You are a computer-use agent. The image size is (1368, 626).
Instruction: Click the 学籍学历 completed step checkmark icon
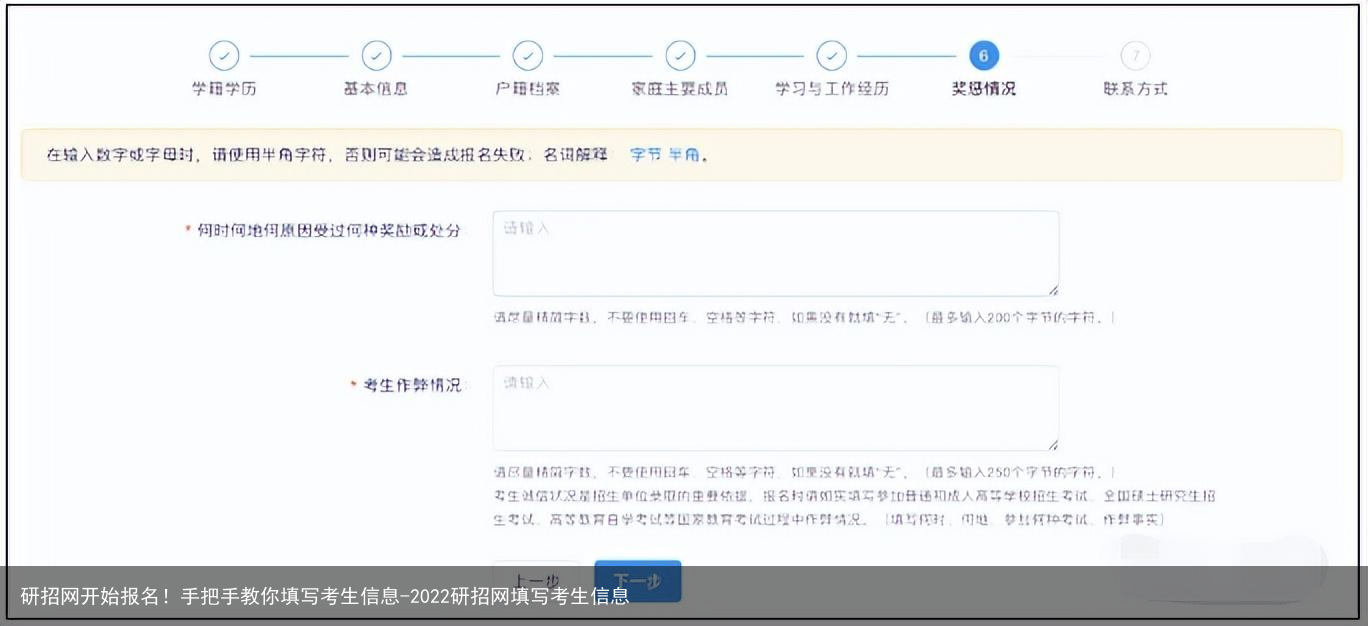224,56
